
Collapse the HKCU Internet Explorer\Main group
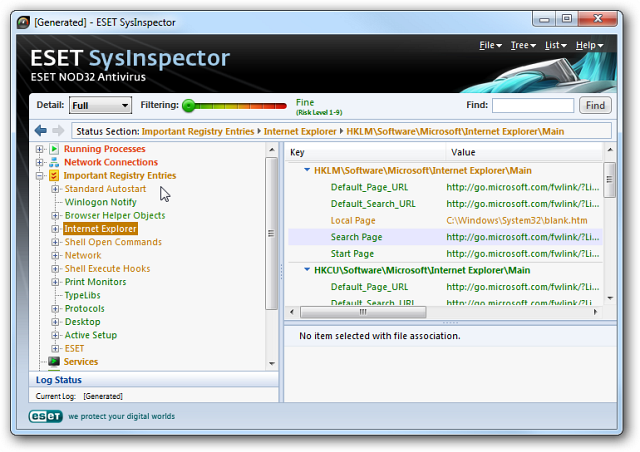click(307, 269)
